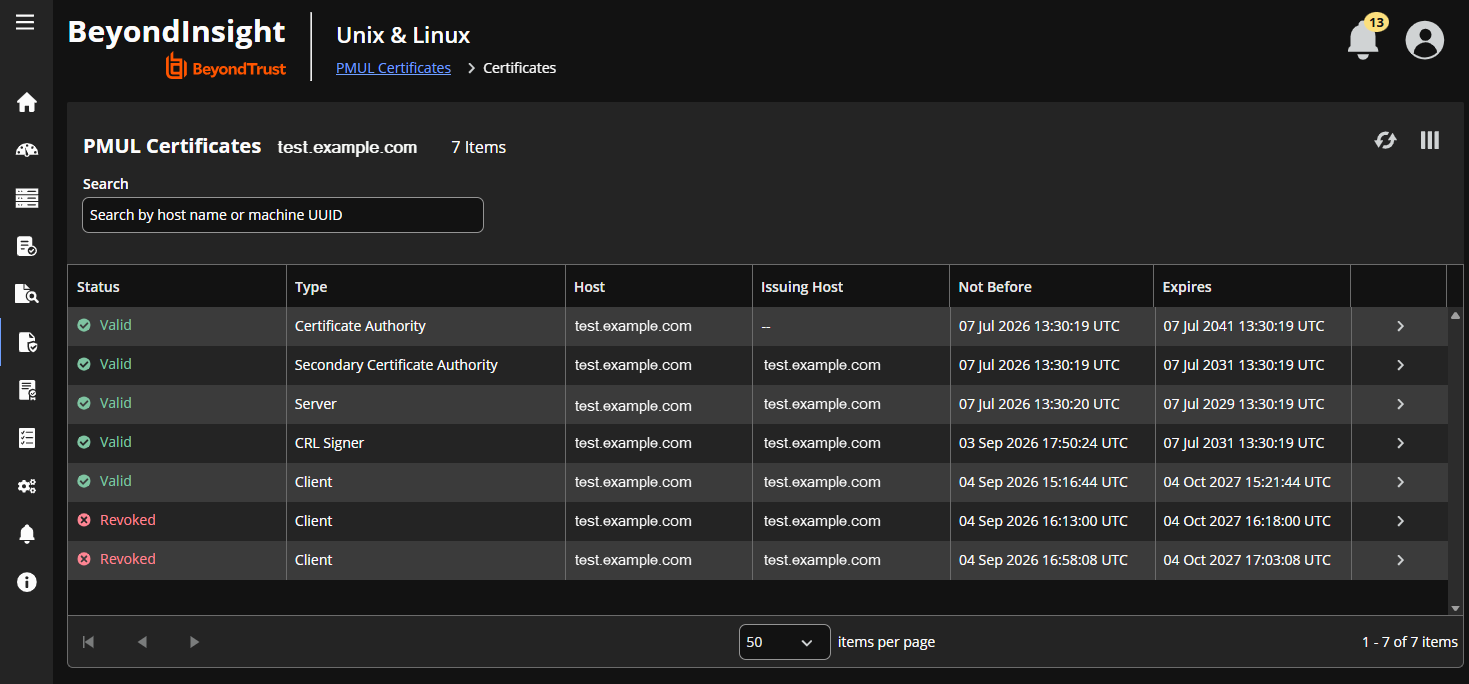Select Not Before 03 Sep 2026 17:50:24 UTC
This screenshot has height=684, width=1469.
click(x=1043, y=443)
